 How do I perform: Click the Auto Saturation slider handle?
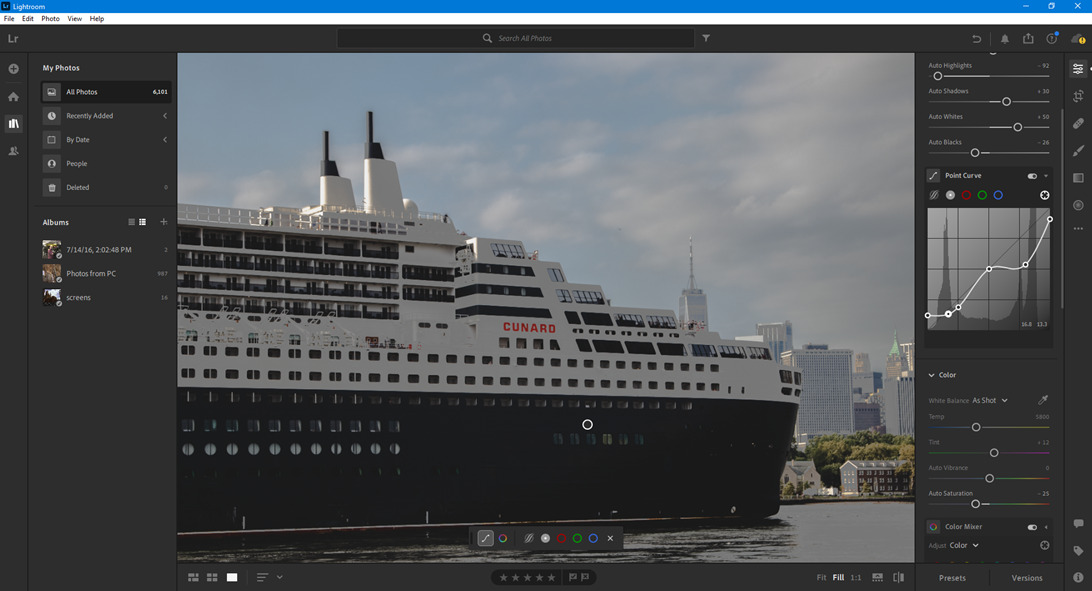pyautogui.click(x=975, y=503)
